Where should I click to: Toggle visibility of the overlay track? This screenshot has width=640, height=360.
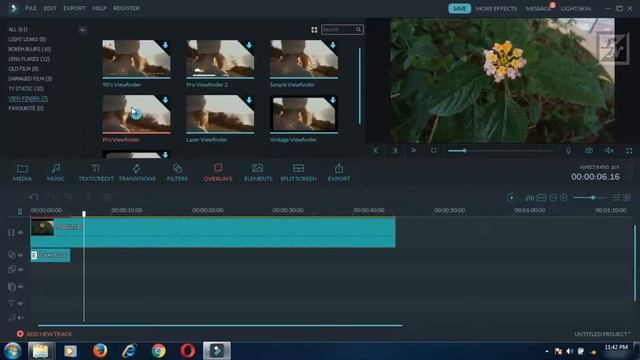[20, 255]
